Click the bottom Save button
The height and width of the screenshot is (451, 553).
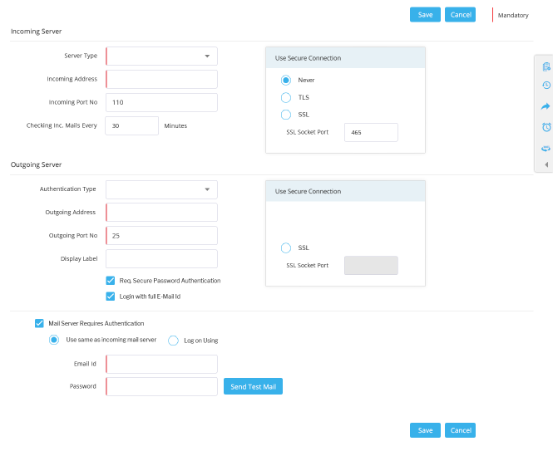[425, 430]
